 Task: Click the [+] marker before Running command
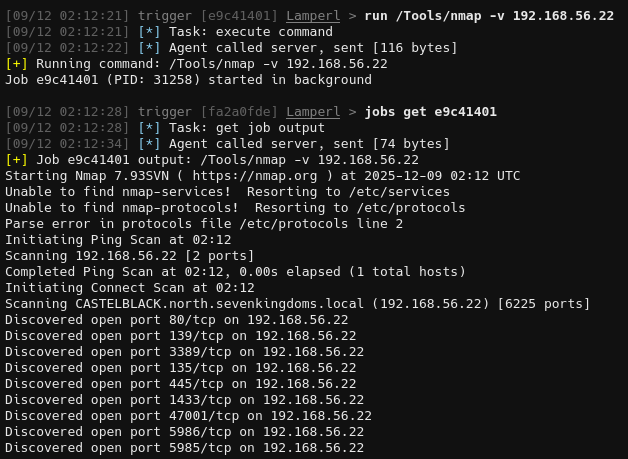pyautogui.click(x=16, y=64)
